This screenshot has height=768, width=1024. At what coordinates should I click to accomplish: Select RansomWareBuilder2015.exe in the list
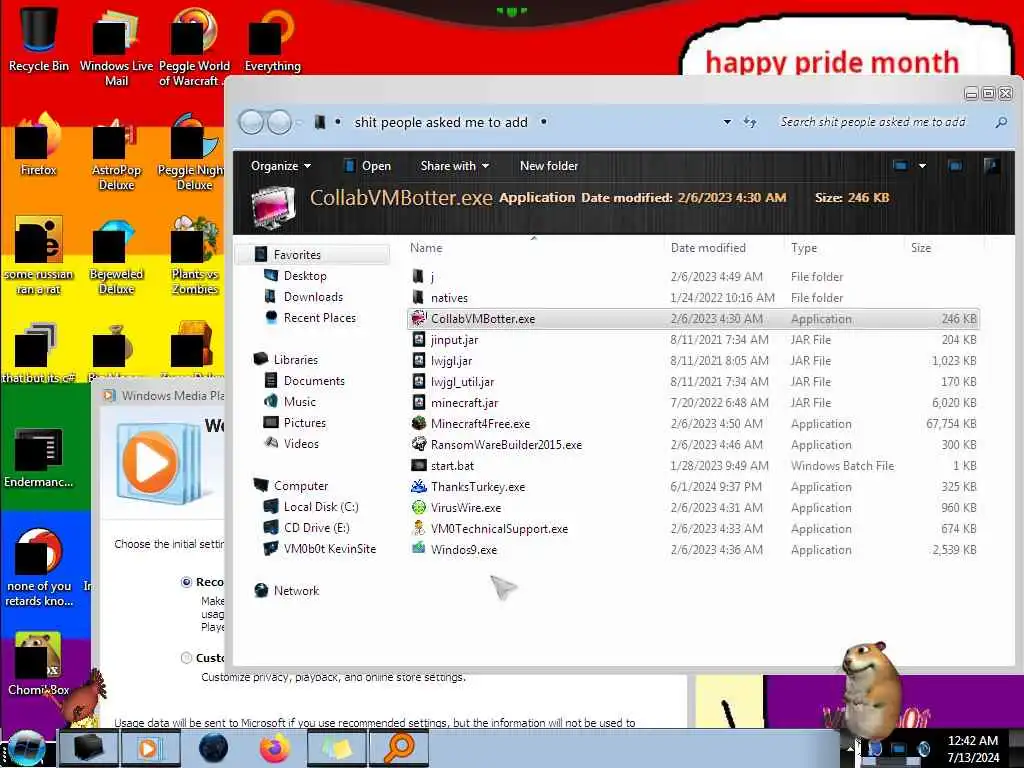(x=694, y=445)
